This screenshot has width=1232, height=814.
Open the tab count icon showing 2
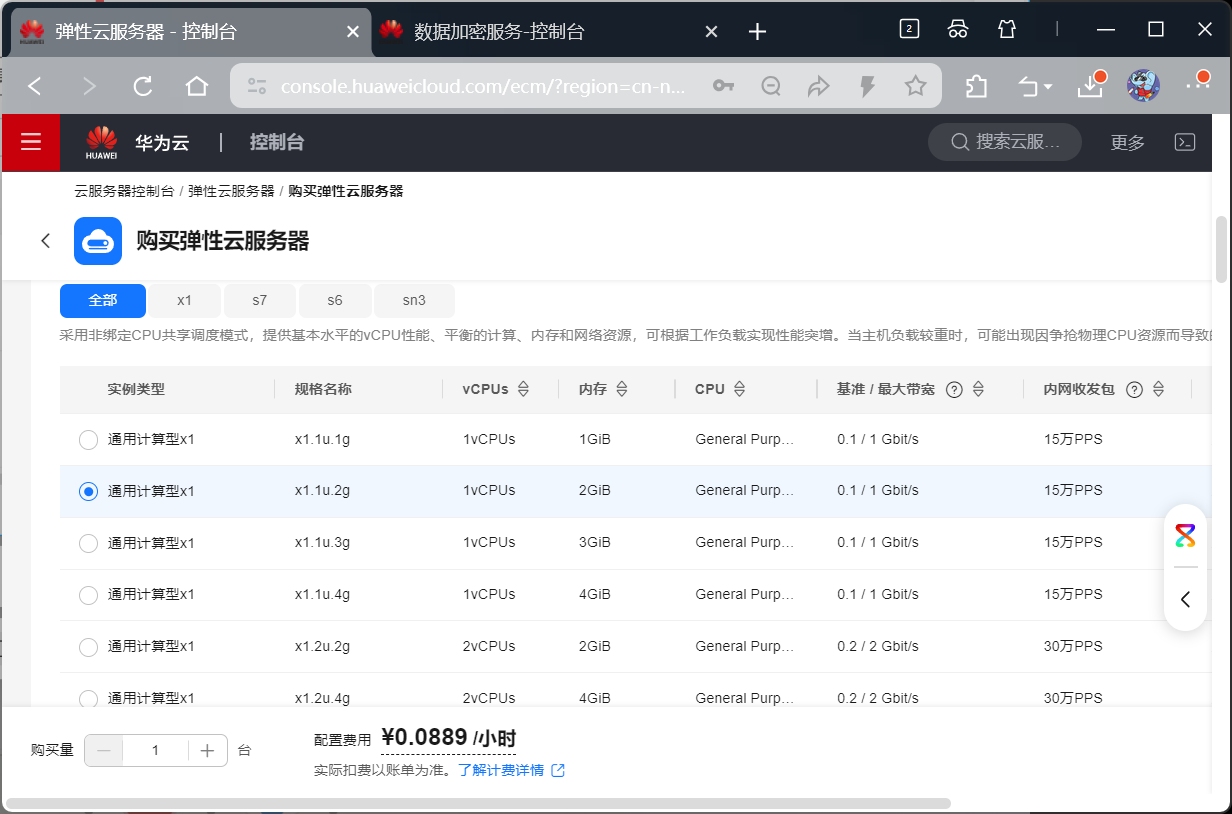(909, 29)
